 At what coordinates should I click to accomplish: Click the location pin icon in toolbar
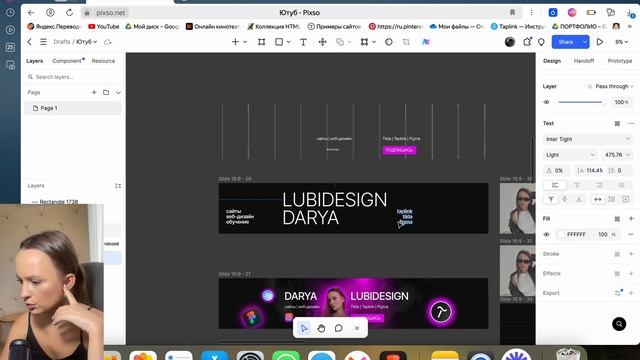click(x=541, y=42)
